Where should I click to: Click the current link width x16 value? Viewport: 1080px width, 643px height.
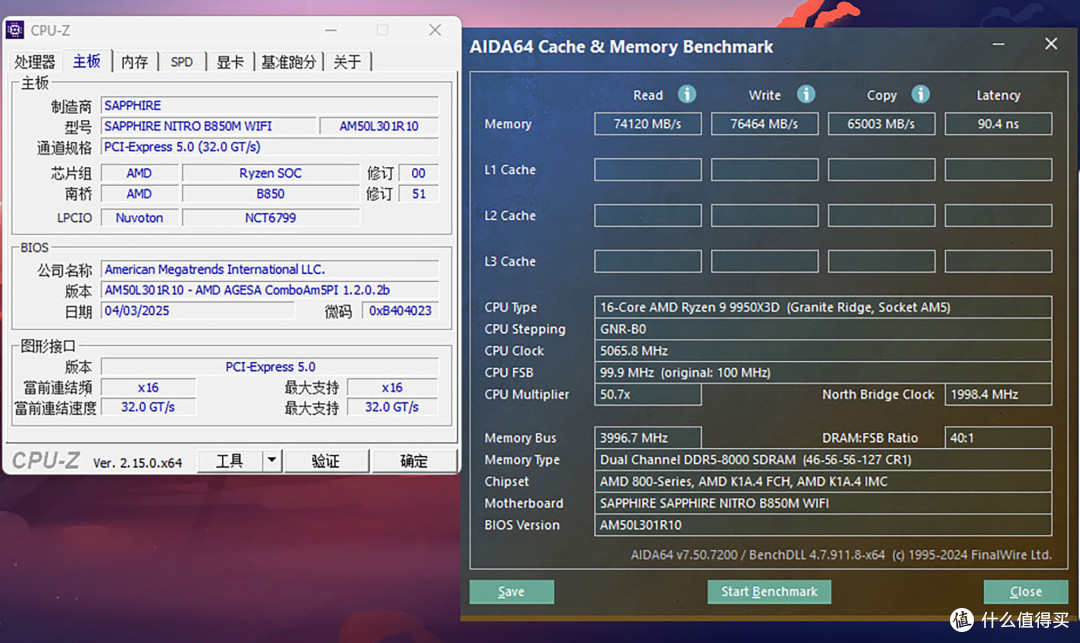point(148,387)
